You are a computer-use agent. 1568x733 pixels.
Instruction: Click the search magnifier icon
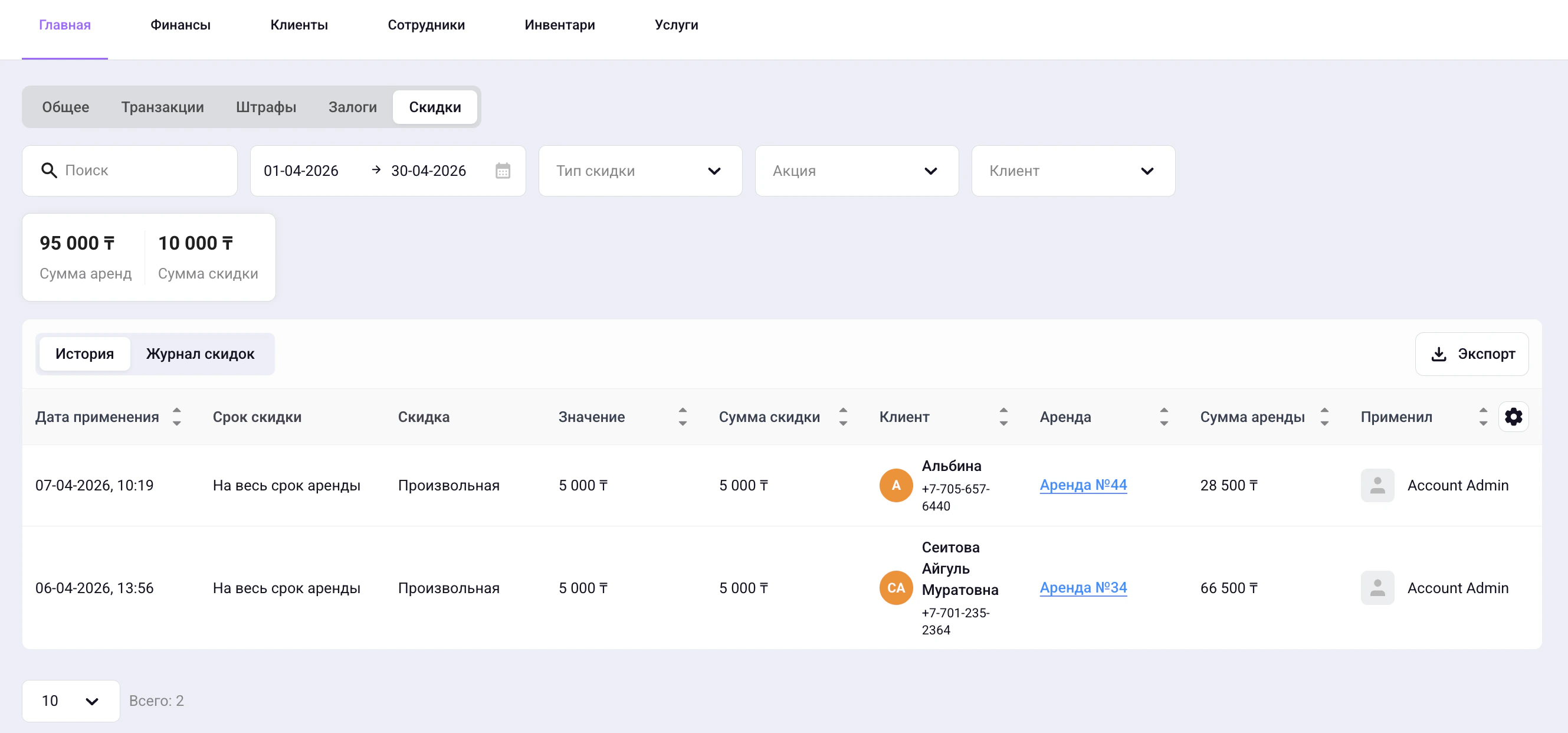(x=49, y=171)
